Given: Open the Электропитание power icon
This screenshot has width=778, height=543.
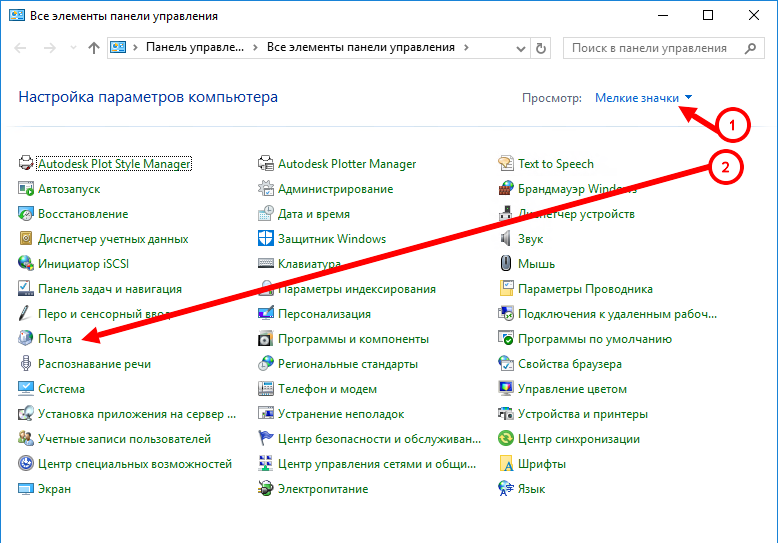Looking at the screenshot, I should coord(267,489).
